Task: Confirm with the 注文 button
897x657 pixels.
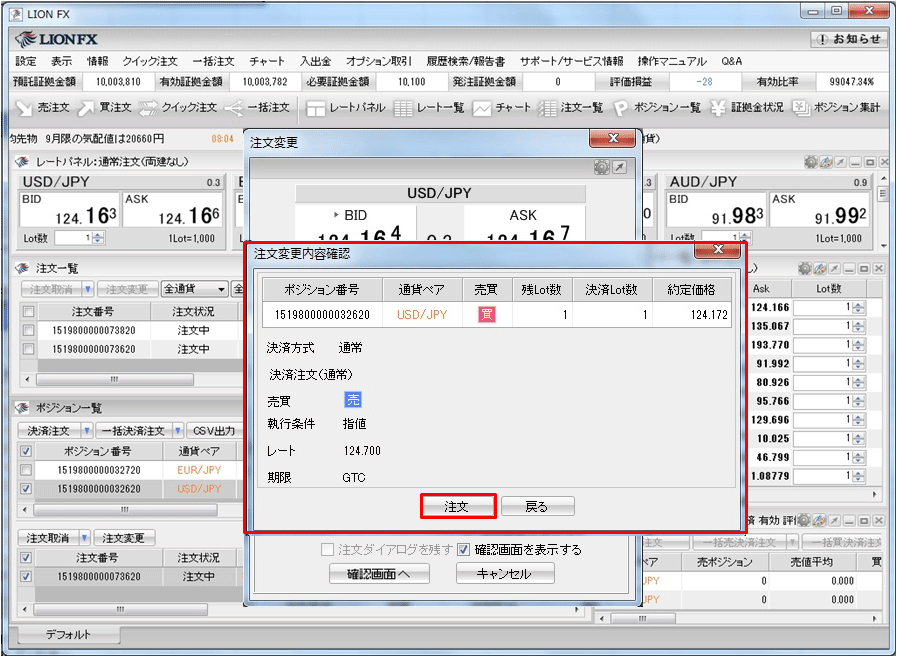Action: (x=457, y=506)
